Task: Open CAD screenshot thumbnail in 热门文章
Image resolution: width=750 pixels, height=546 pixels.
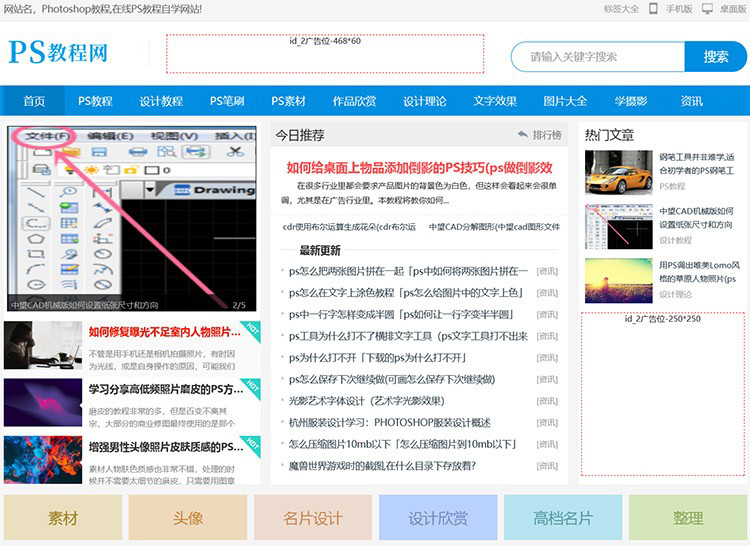Action: tap(618, 227)
